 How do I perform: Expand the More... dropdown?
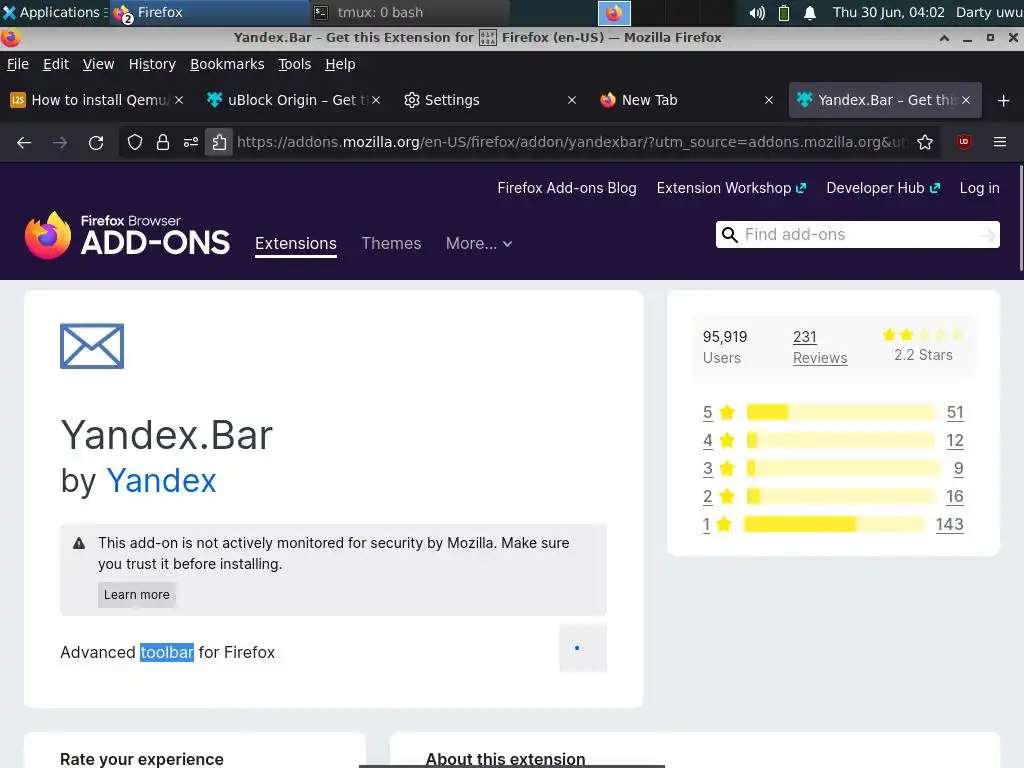click(x=479, y=244)
